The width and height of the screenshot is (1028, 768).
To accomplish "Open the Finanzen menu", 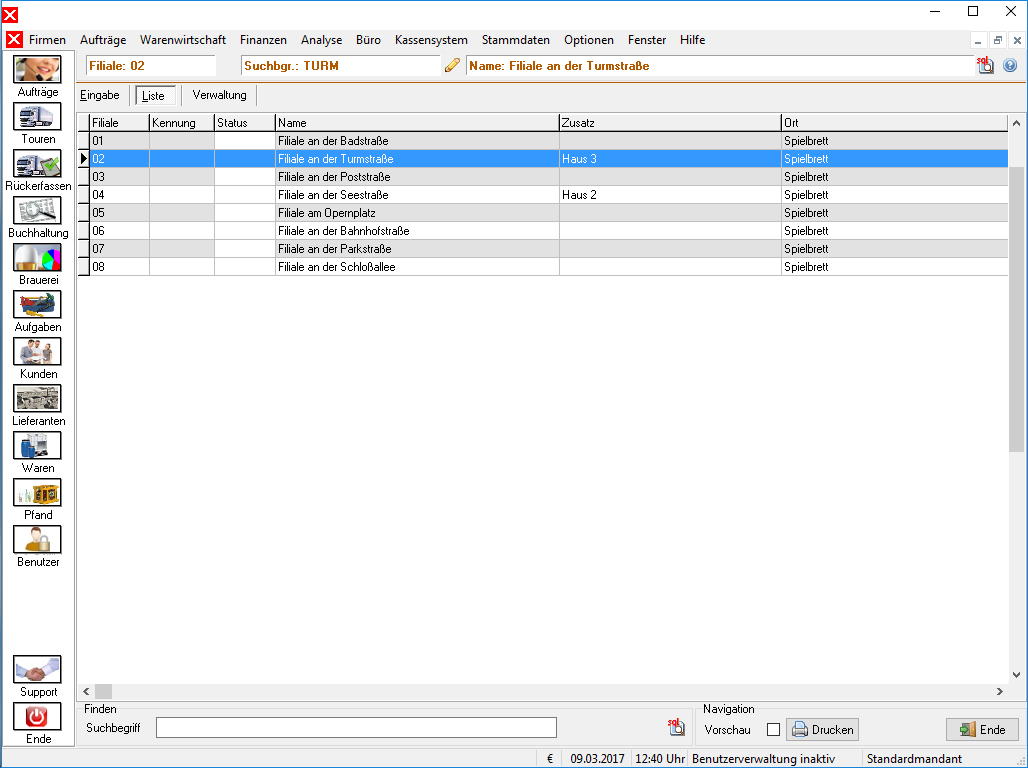I will pos(263,40).
